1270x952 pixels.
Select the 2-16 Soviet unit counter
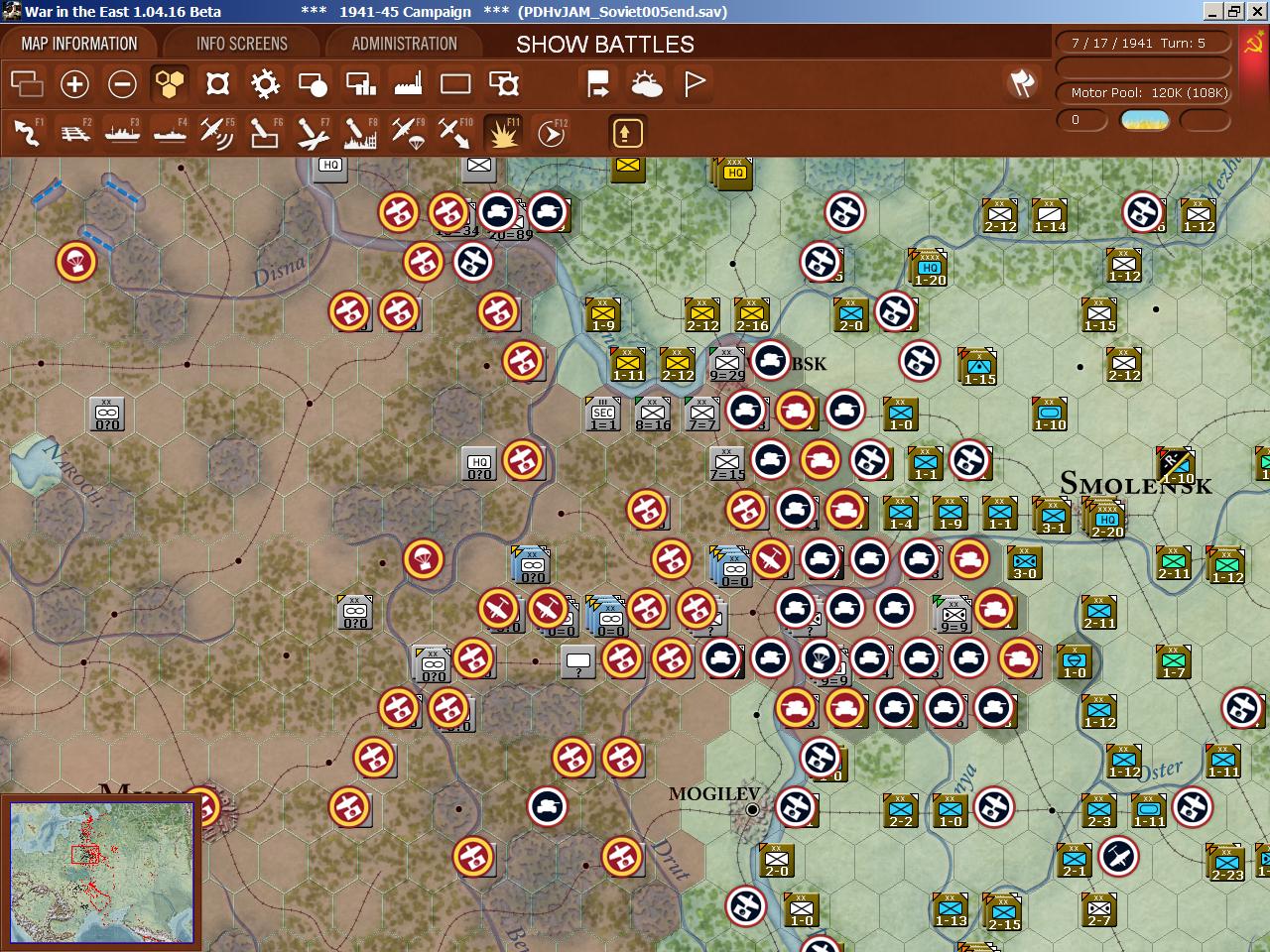752,314
